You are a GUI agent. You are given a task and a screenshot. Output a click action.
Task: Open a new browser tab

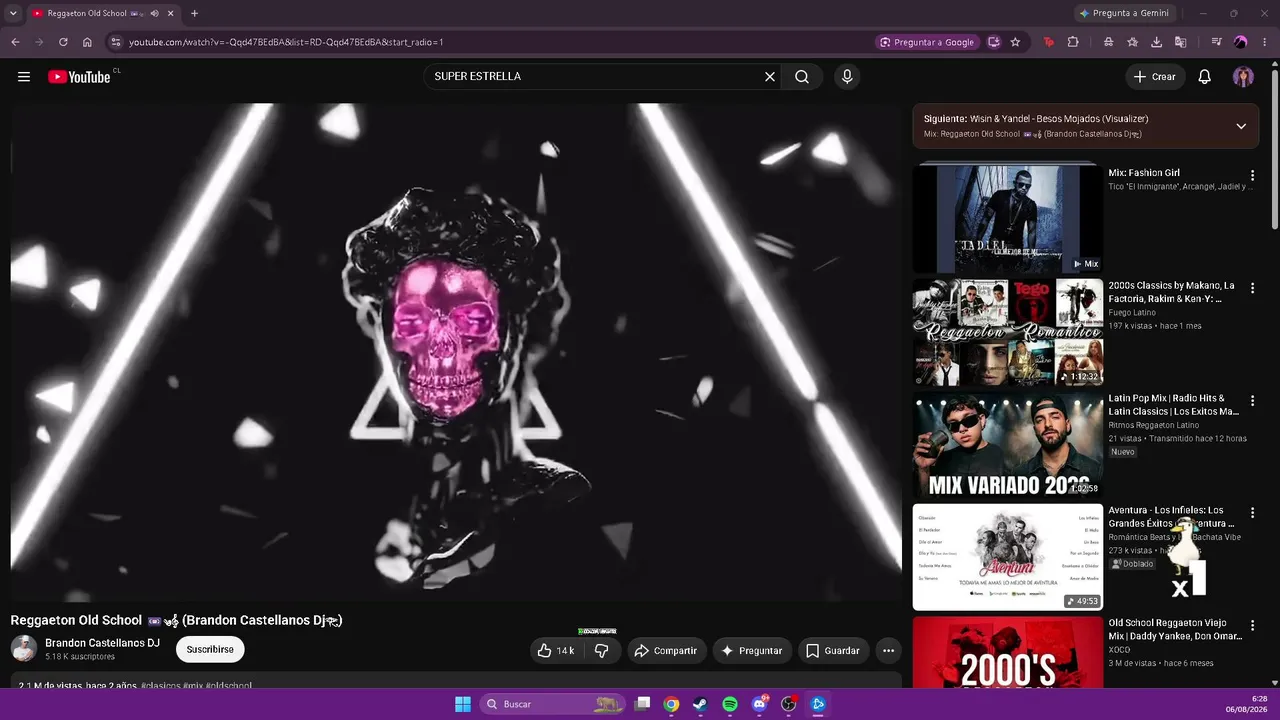click(194, 14)
